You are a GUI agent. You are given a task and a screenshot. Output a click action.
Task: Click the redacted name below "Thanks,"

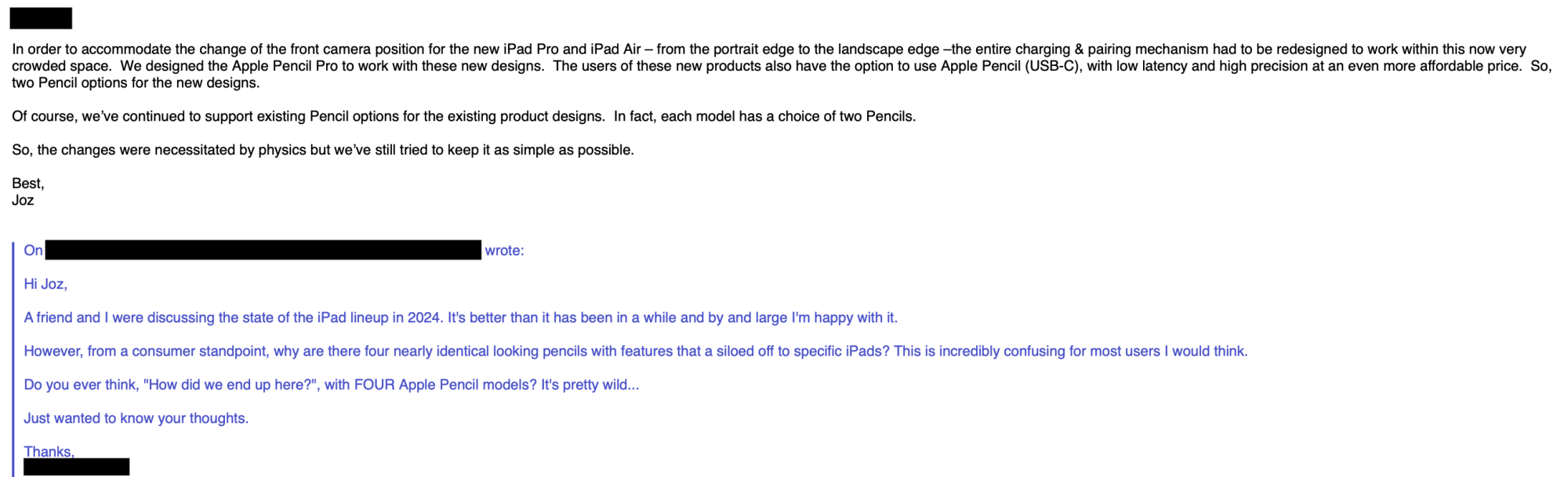click(76, 468)
